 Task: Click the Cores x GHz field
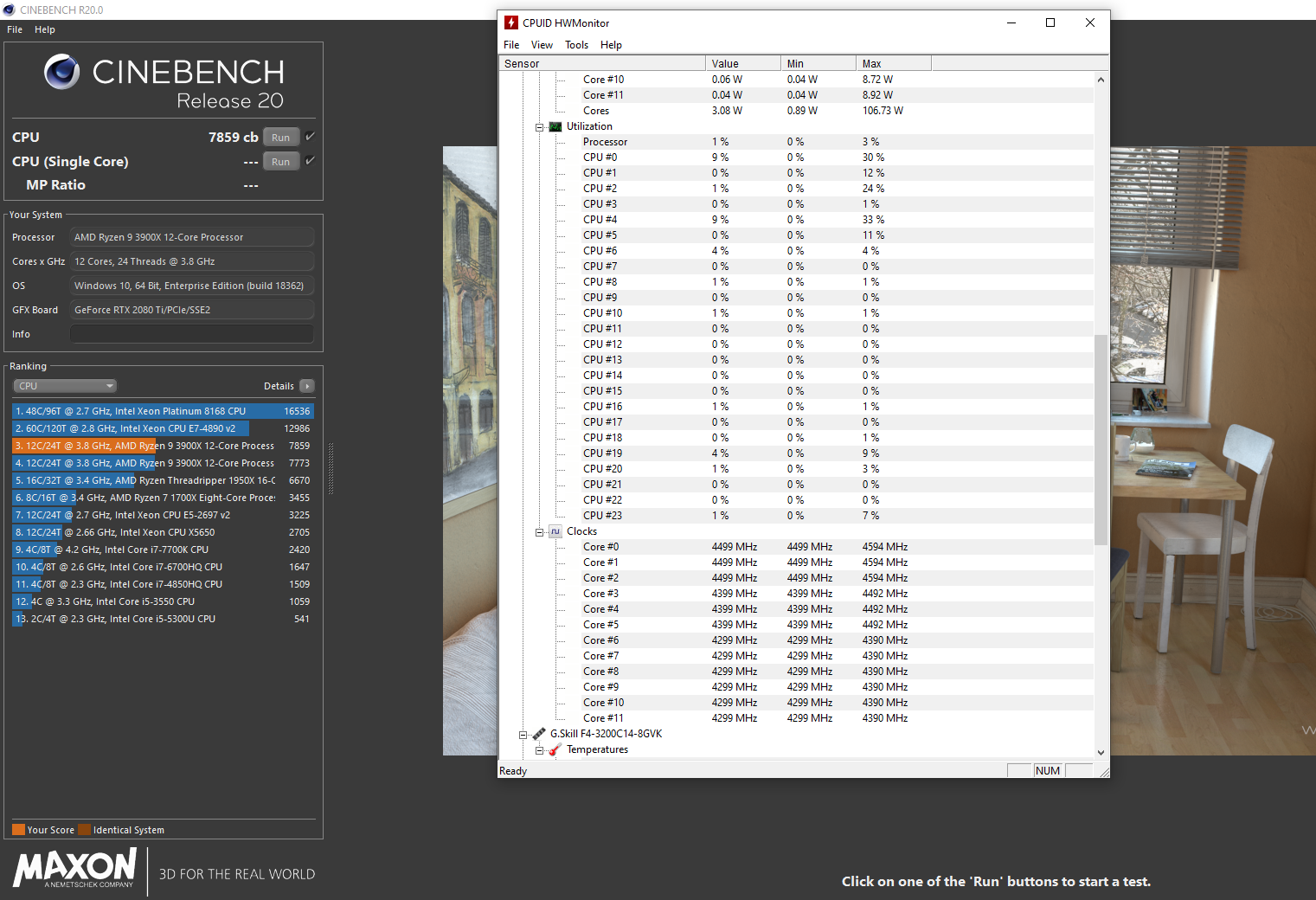coord(192,261)
